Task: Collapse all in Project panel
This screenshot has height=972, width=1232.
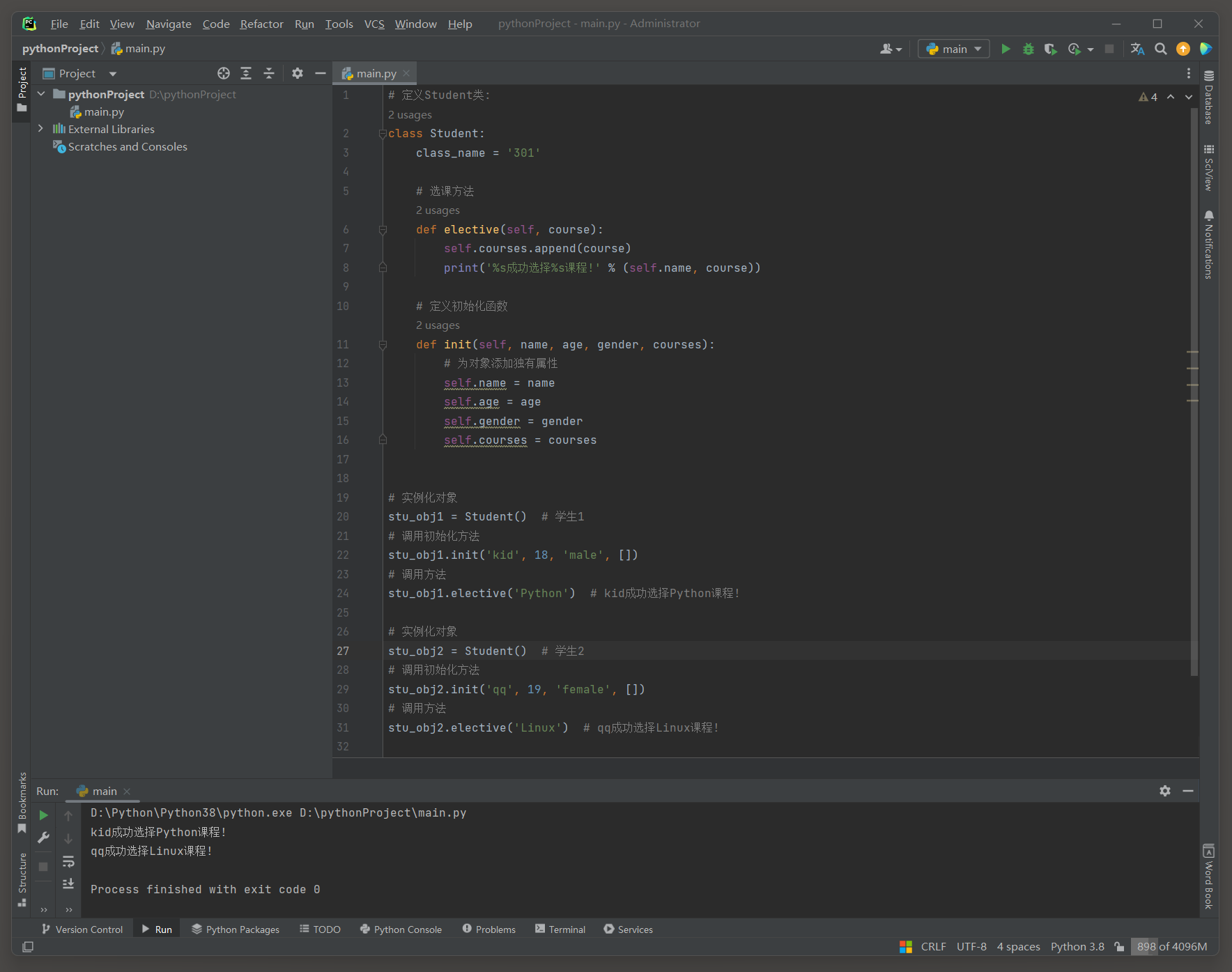Action: [x=269, y=73]
